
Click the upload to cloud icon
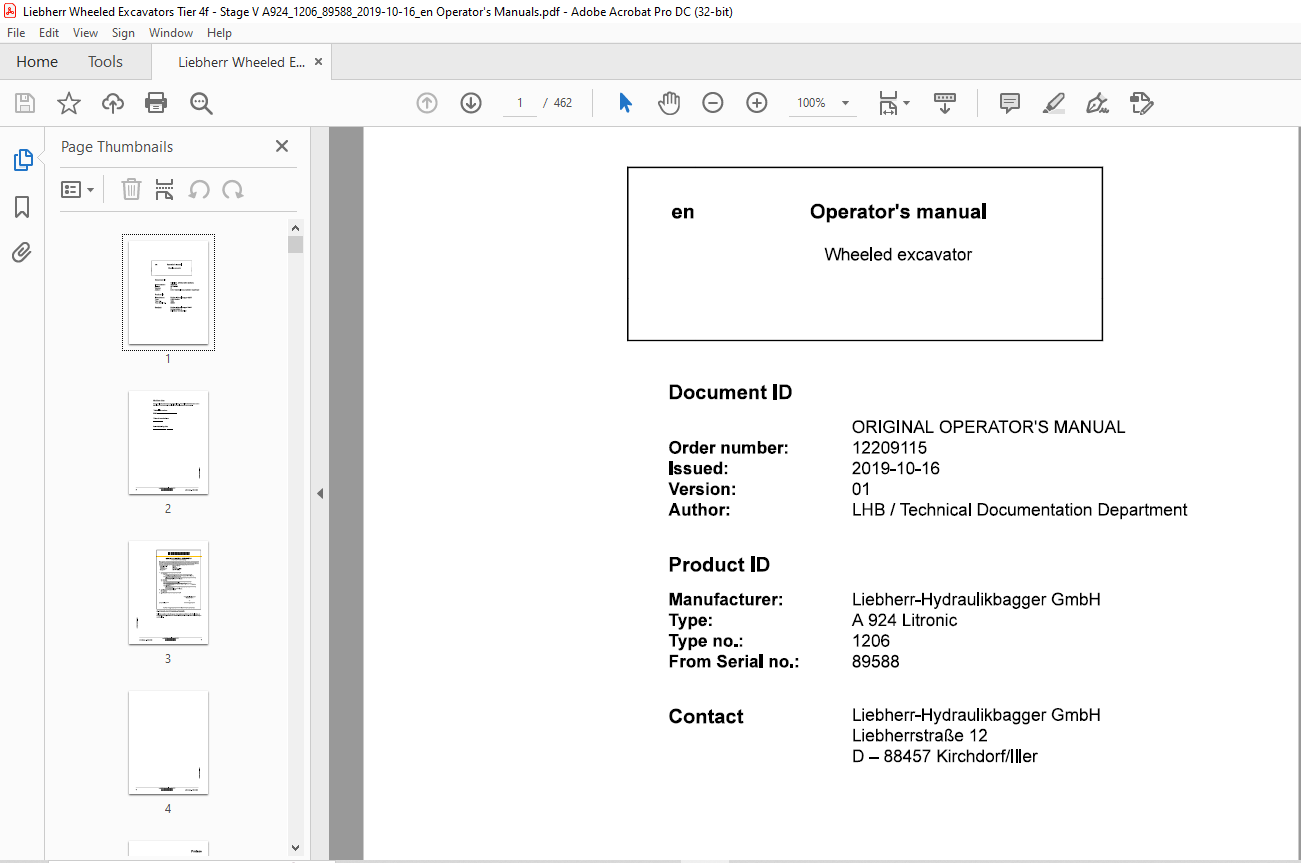(x=113, y=103)
